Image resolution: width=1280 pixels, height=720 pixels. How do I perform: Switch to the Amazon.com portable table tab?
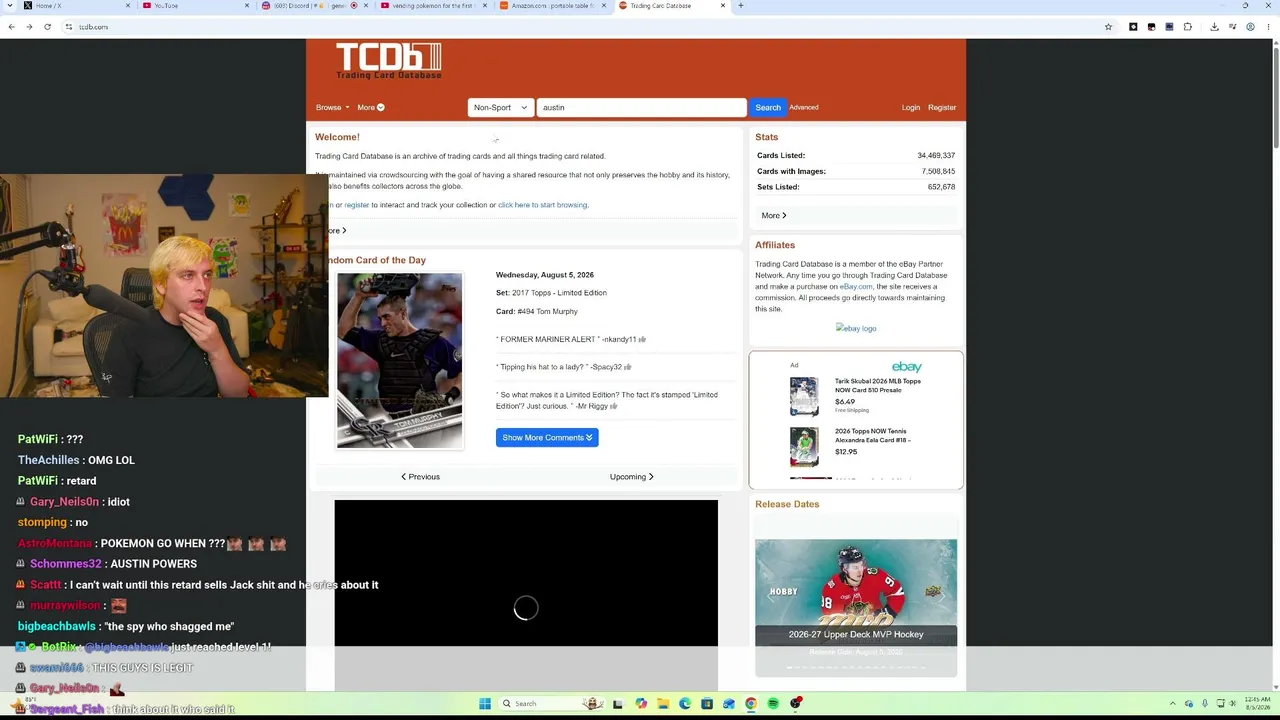[x=553, y=6]
